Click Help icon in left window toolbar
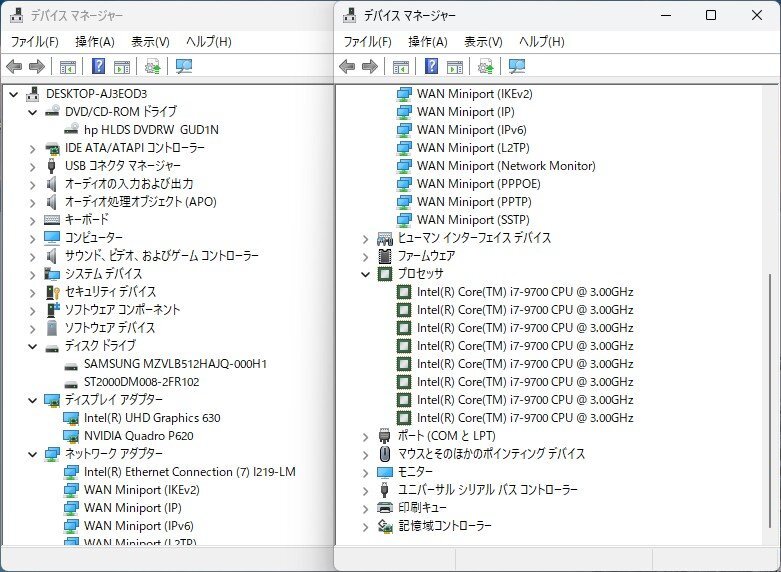781x572 pixels. [99, 66]
